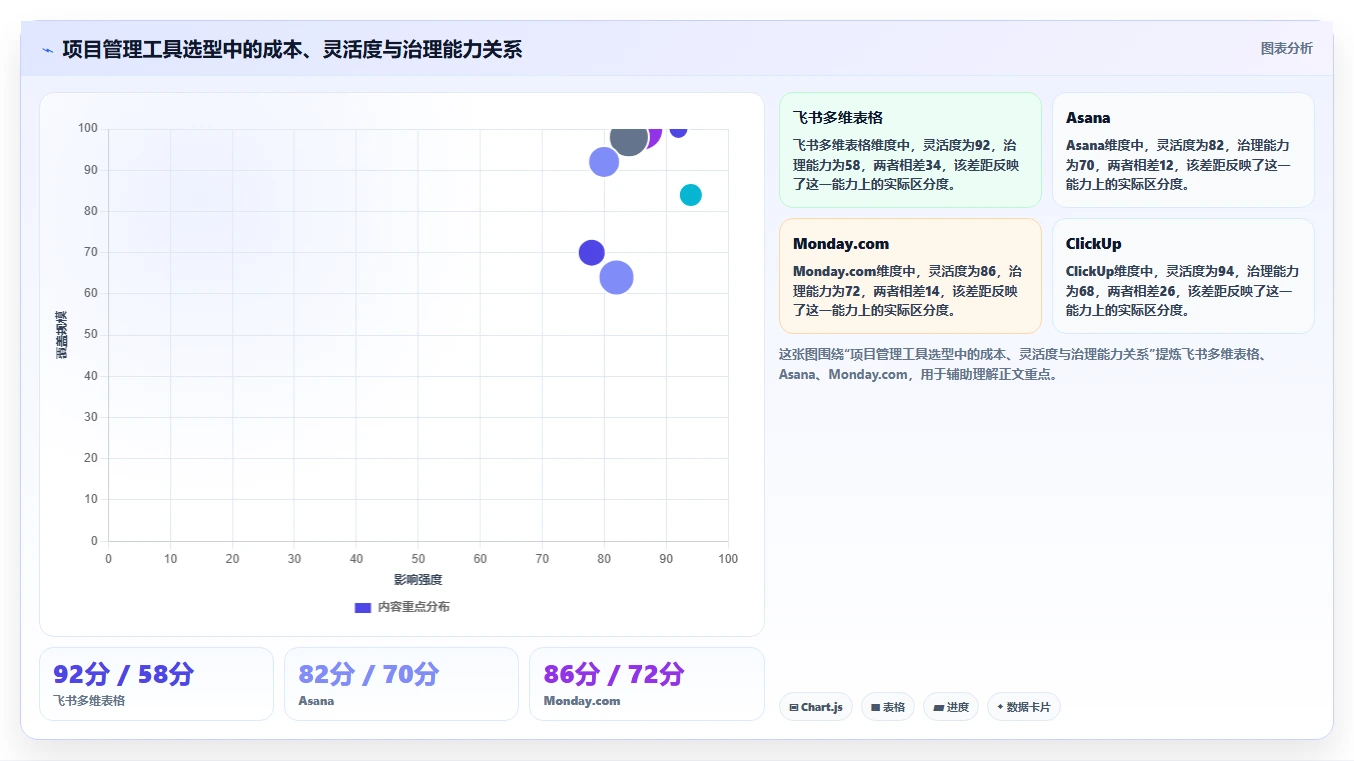Click the main title 项目管理工具选型中的成本
The width and height of the screenshot is (1354, 761).
tap(292, 49)
